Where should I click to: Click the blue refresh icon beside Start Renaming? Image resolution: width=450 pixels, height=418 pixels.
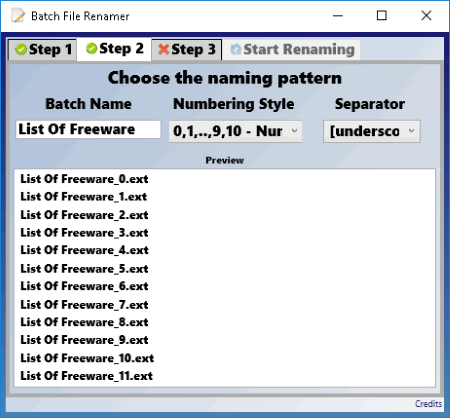[x=236, y=49]
